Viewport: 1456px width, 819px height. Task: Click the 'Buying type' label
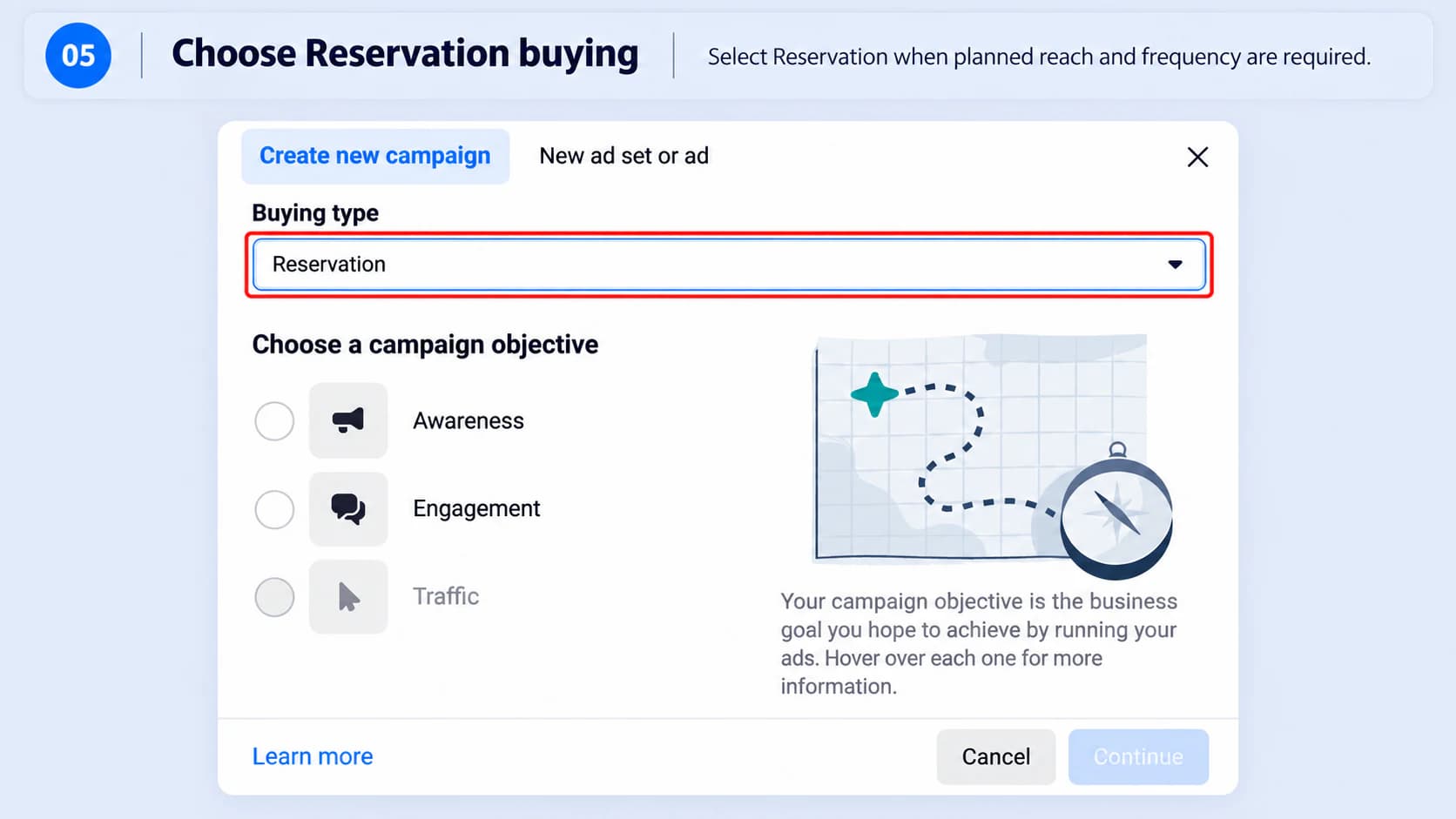click(315, 213)
